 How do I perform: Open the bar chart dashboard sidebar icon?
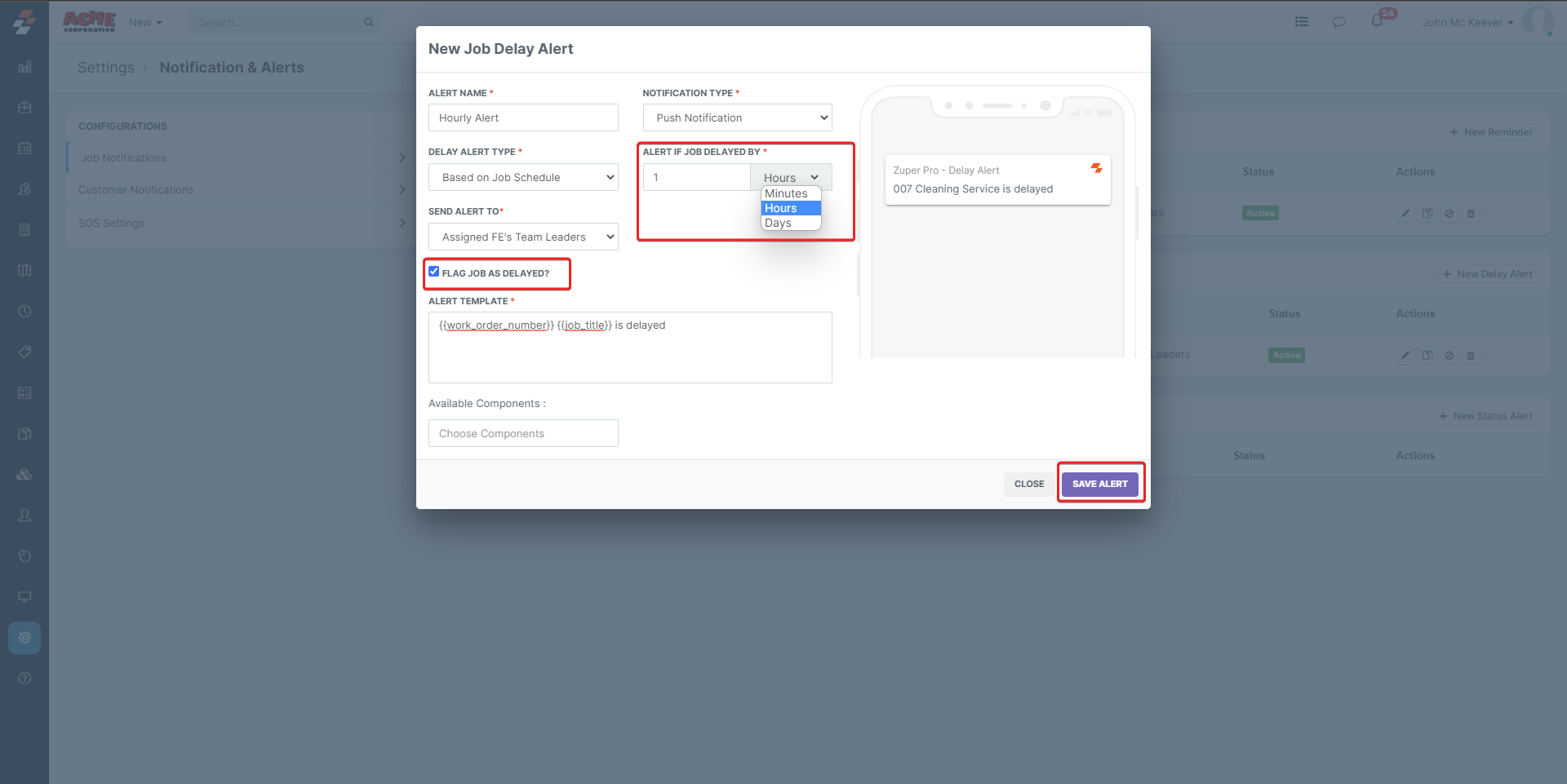click(x=24, y=67)
